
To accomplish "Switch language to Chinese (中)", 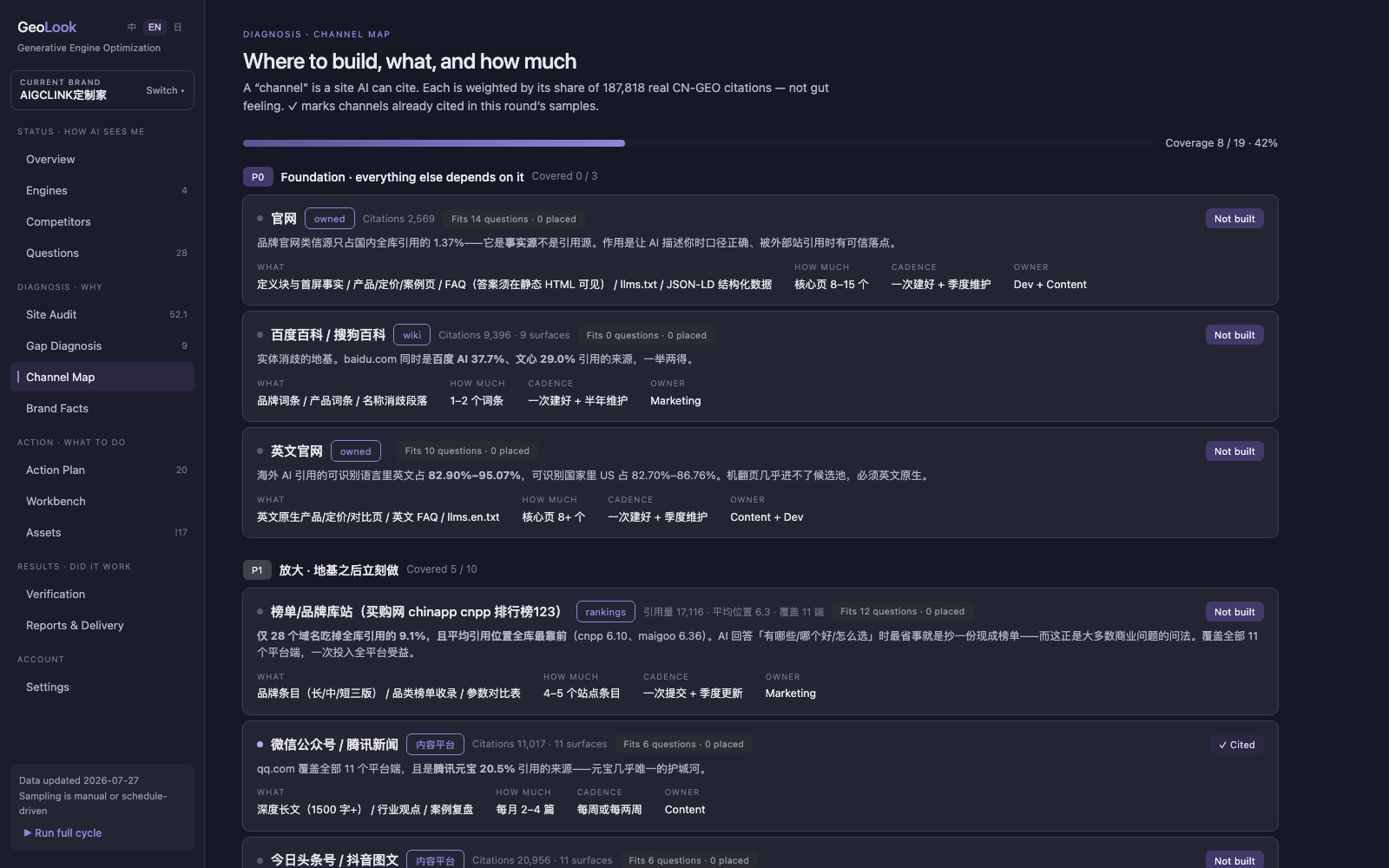I will click(132, 27).
